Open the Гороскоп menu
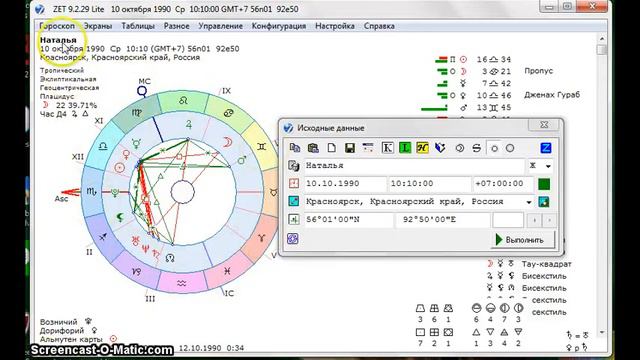The width and height of the screenshot is (640, 360). click(x=57, y=26)
